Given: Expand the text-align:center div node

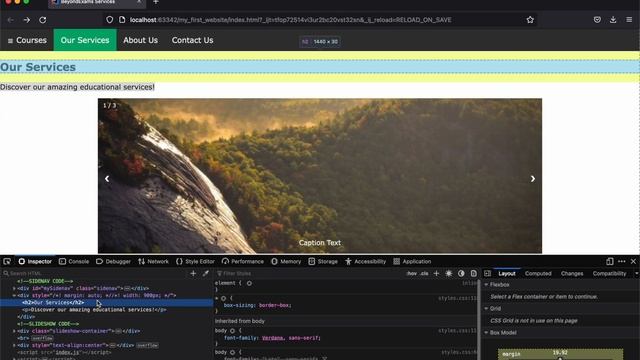Looking at the screenshot, I should click(14, 345).
